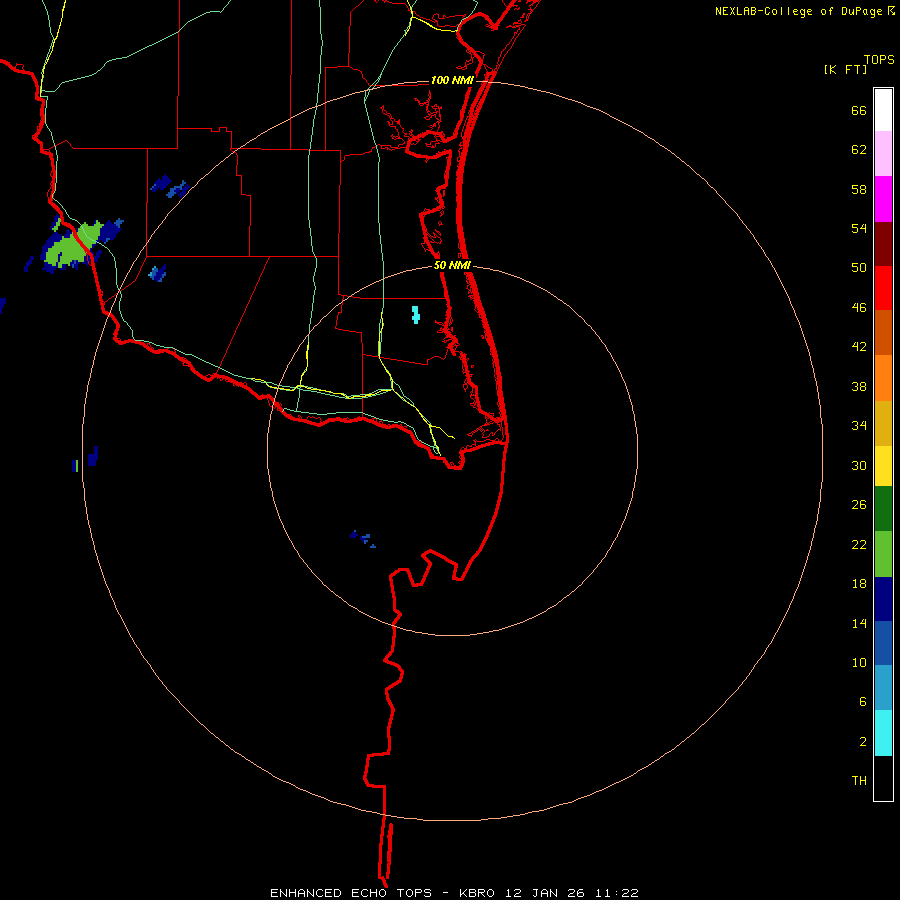Click the "50 NMI" range ring label
The width and height of the screenshot is (900, 900).
click(452, 265)
